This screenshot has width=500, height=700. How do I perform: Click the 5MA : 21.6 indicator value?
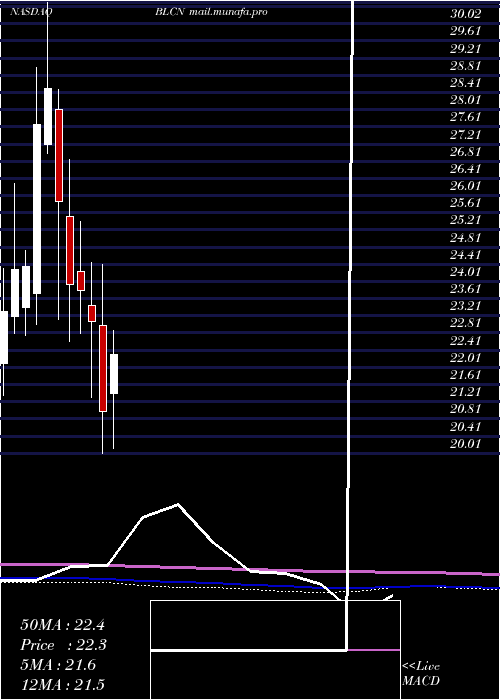tap(58, 665)
